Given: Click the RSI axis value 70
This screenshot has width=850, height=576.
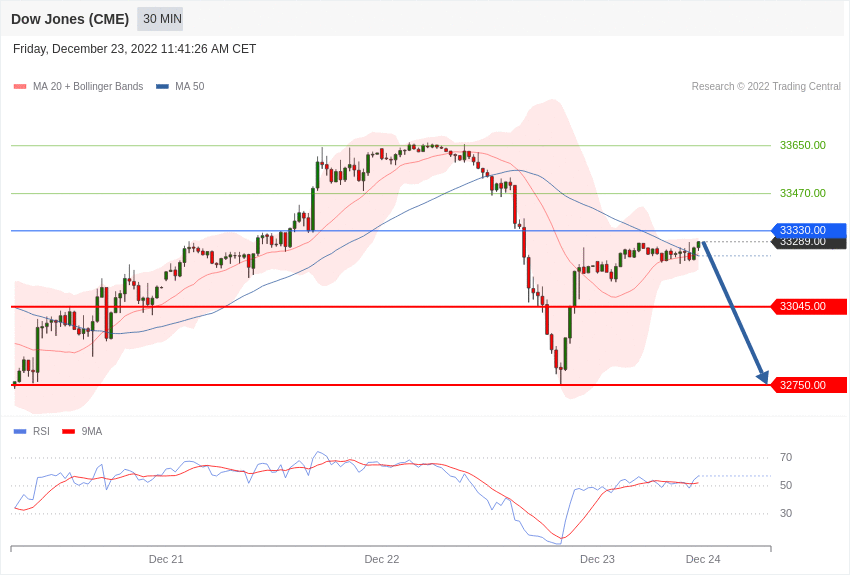Looking at the screenshot, I should pos(786,457).
